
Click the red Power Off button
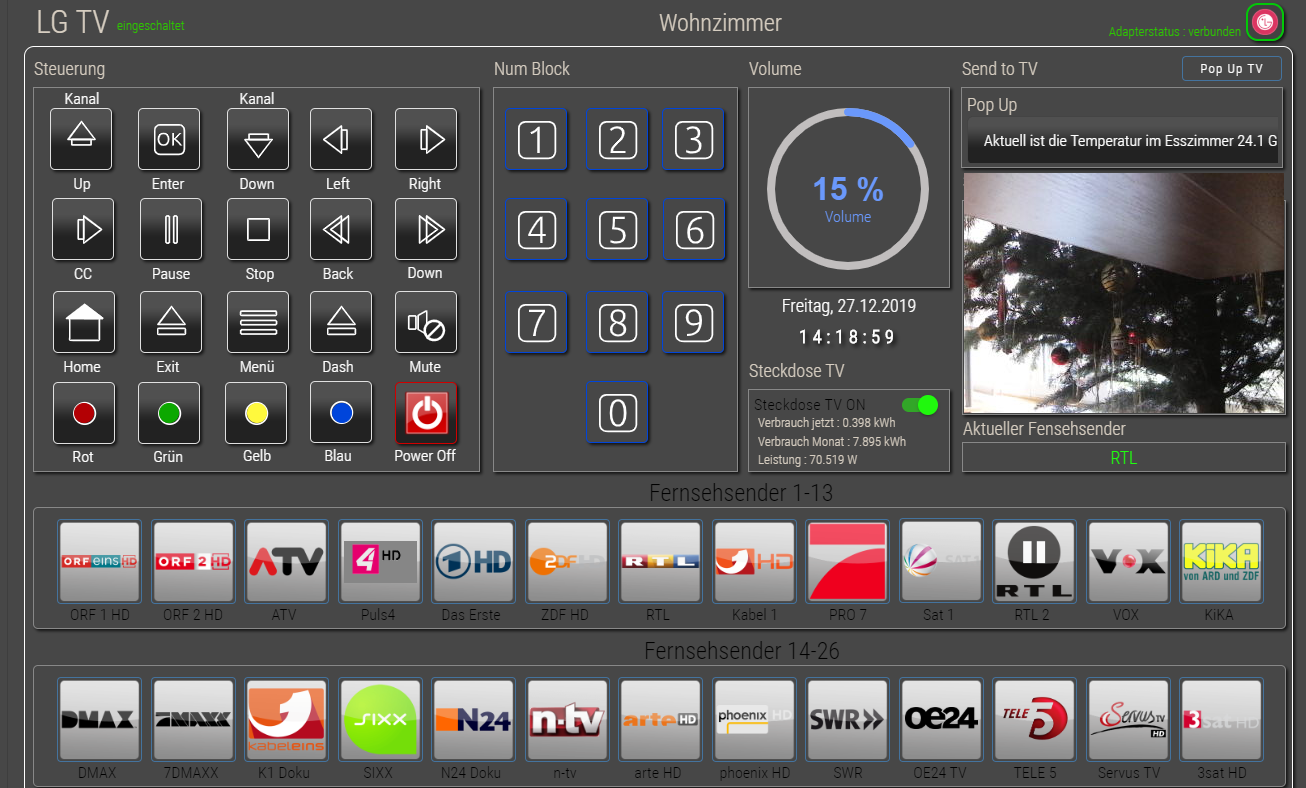click(426, 413)
